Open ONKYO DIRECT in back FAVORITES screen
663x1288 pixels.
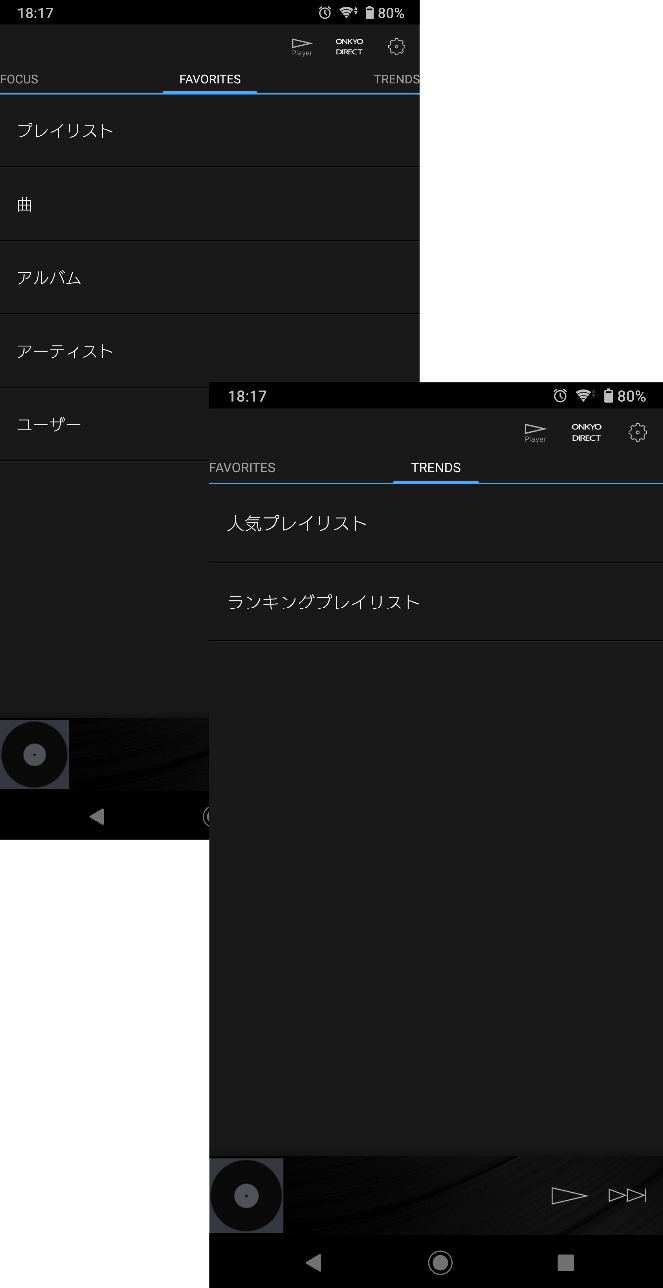tap(349, 46)
